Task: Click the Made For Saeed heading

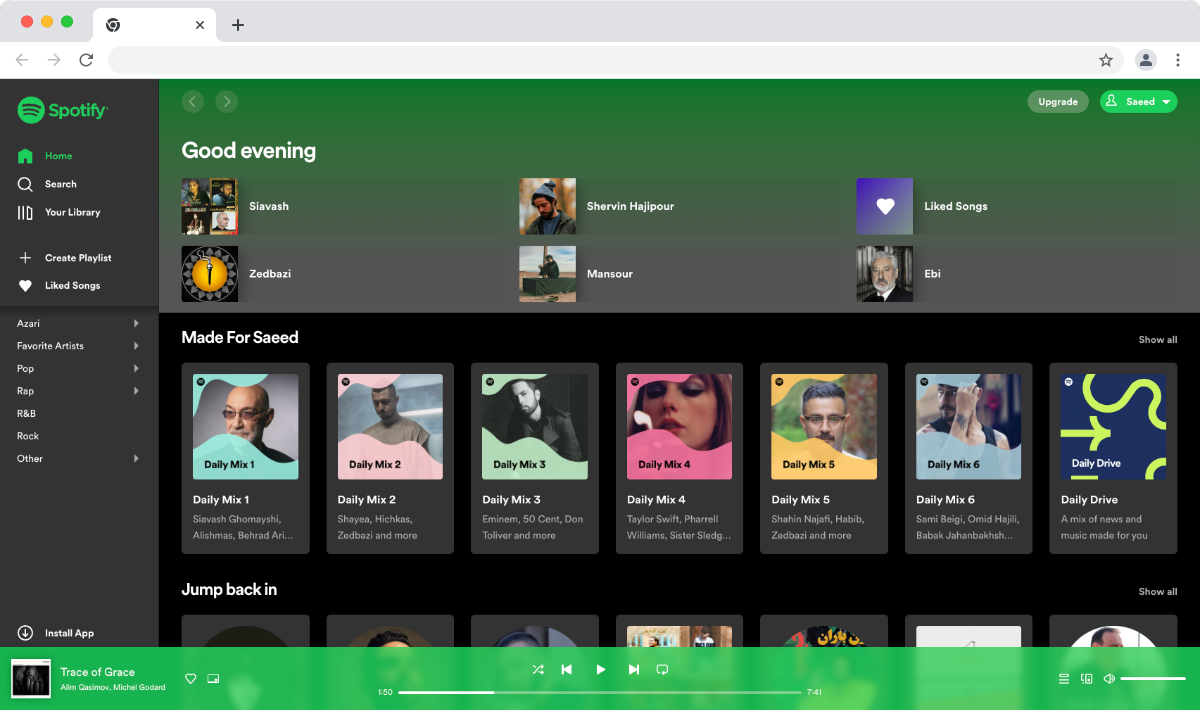Action: tap(240, 338)
